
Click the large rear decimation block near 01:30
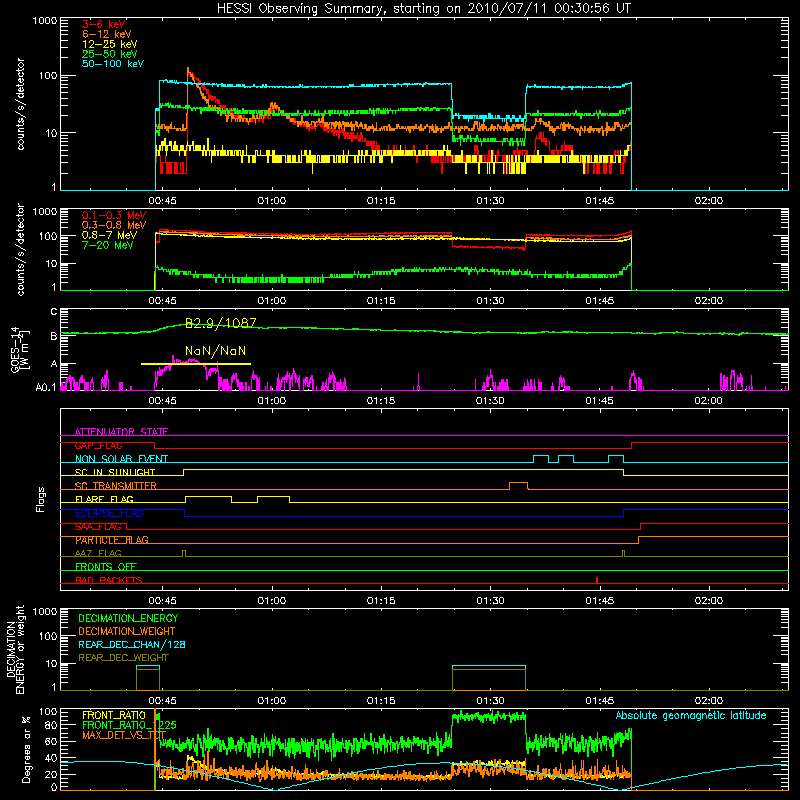coord(489,678)
